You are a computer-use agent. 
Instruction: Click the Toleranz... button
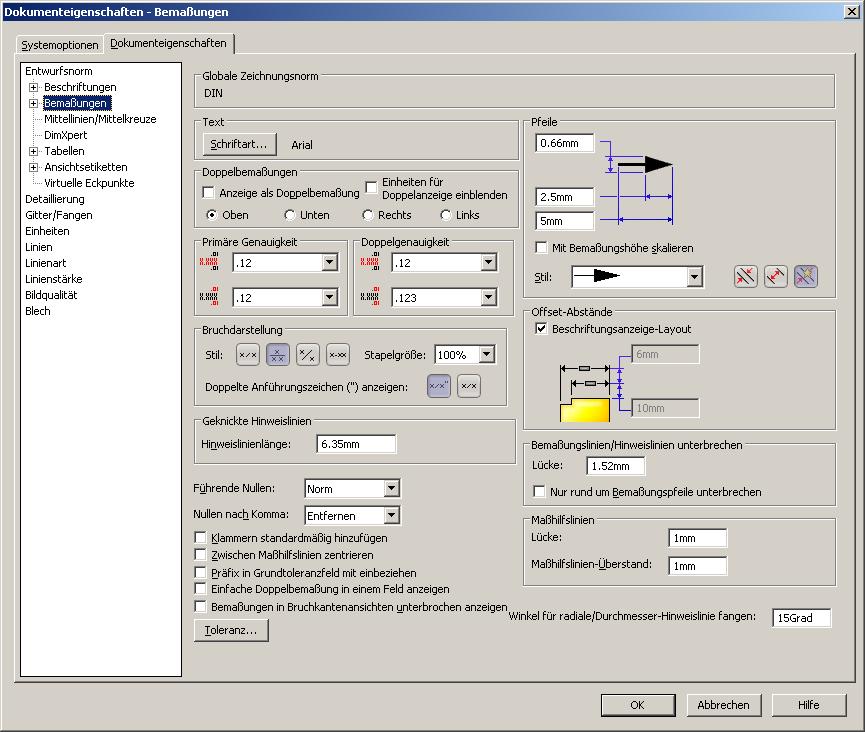pyautogui.click(x=231, y=630)
